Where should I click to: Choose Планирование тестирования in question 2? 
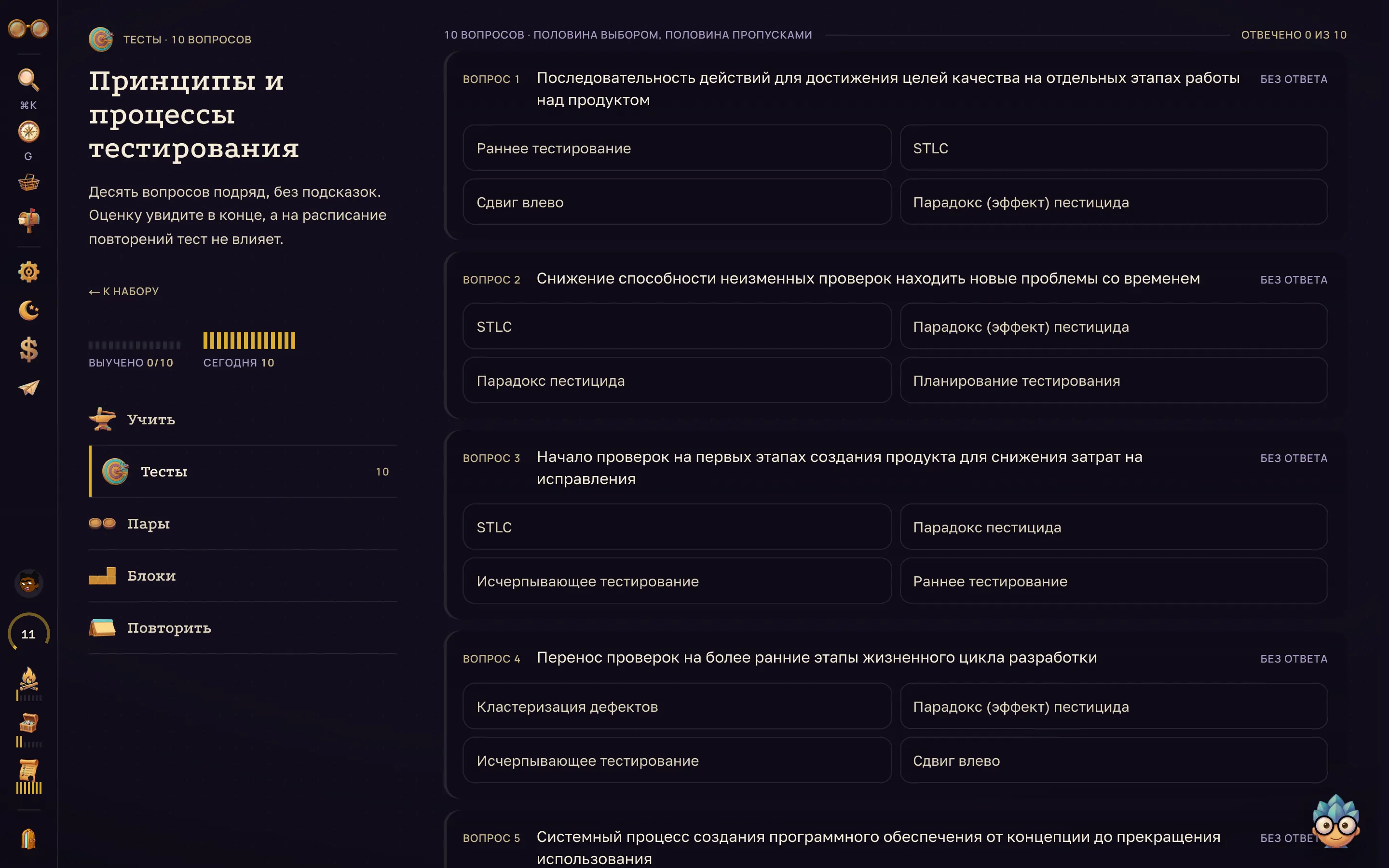(x=1114, y=380)
